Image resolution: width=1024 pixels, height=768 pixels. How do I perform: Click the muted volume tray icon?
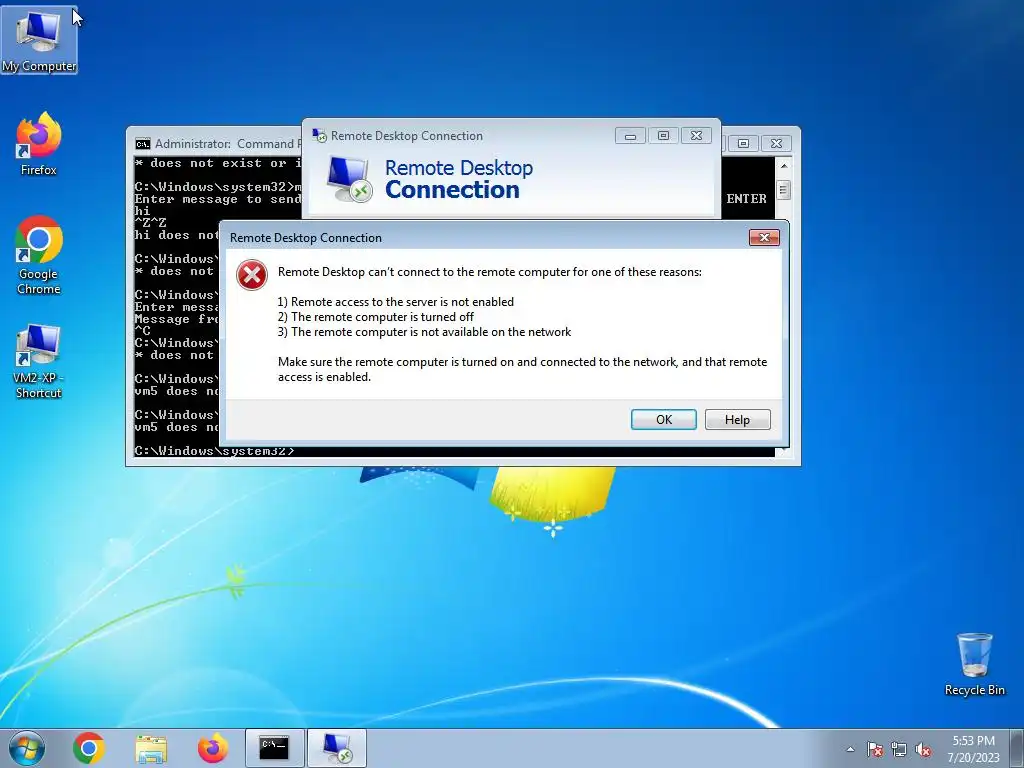click(923, 749)
